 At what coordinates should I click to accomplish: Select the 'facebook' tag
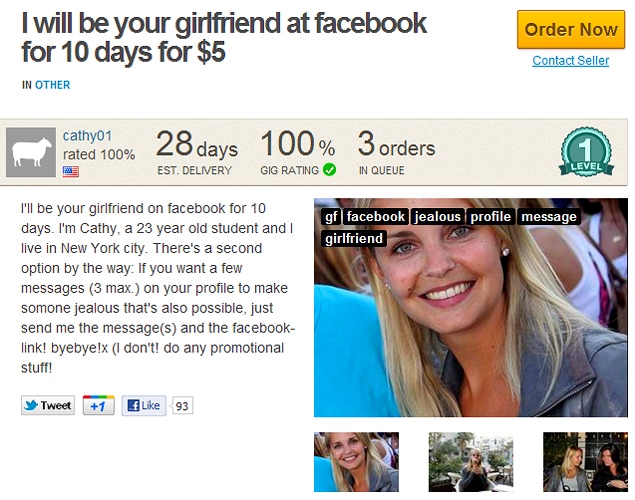tap(375, 217)
